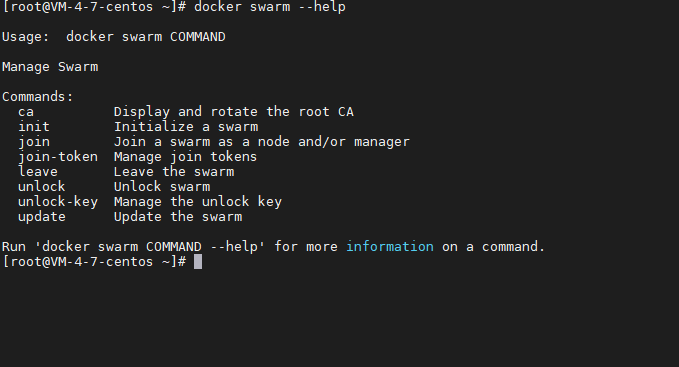Click the typed 'docker swarm --help' command
This screenshot has width=679, height=367.
point(270,7)
